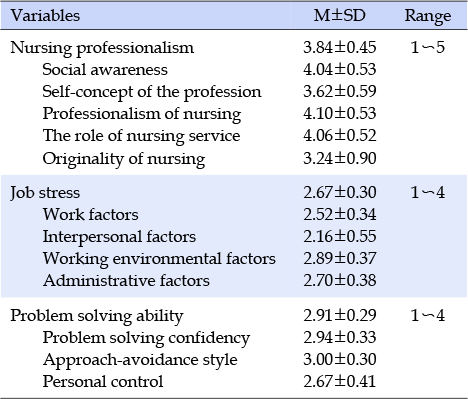
Task: Click the 1~5 range value
Action: (x=428, y=47)
